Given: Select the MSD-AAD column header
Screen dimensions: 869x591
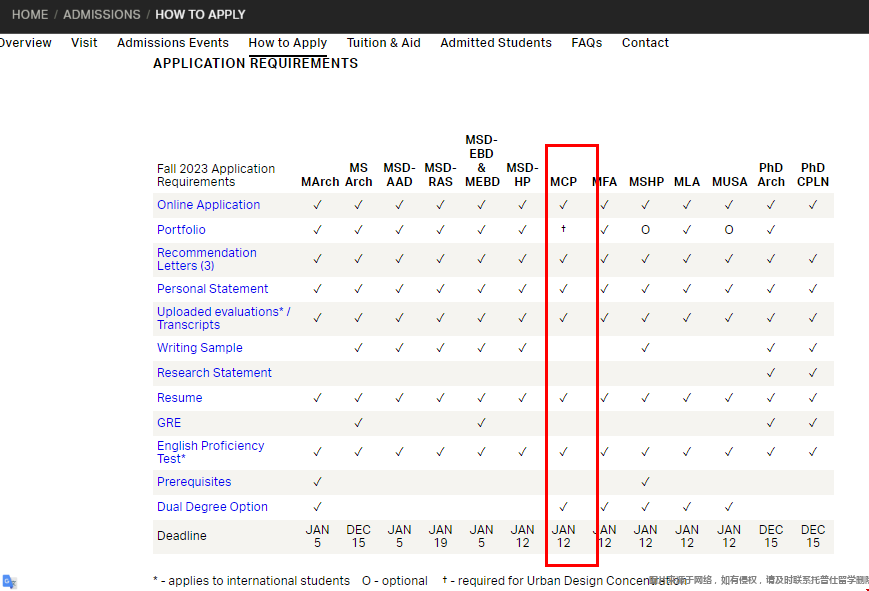Looking at the screenshot, I should (400, 175).
